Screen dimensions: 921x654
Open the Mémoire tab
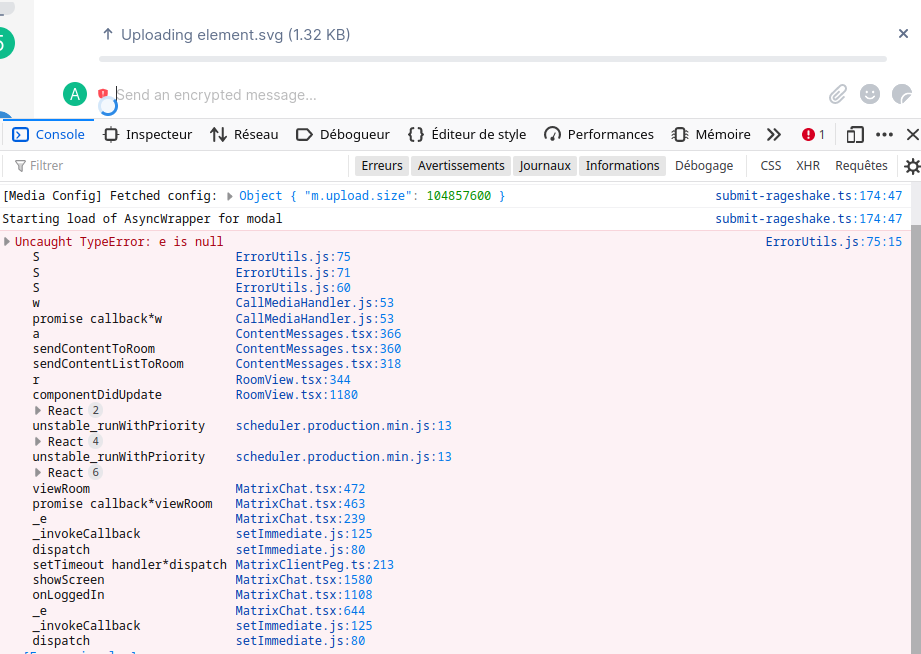point(711,135)
